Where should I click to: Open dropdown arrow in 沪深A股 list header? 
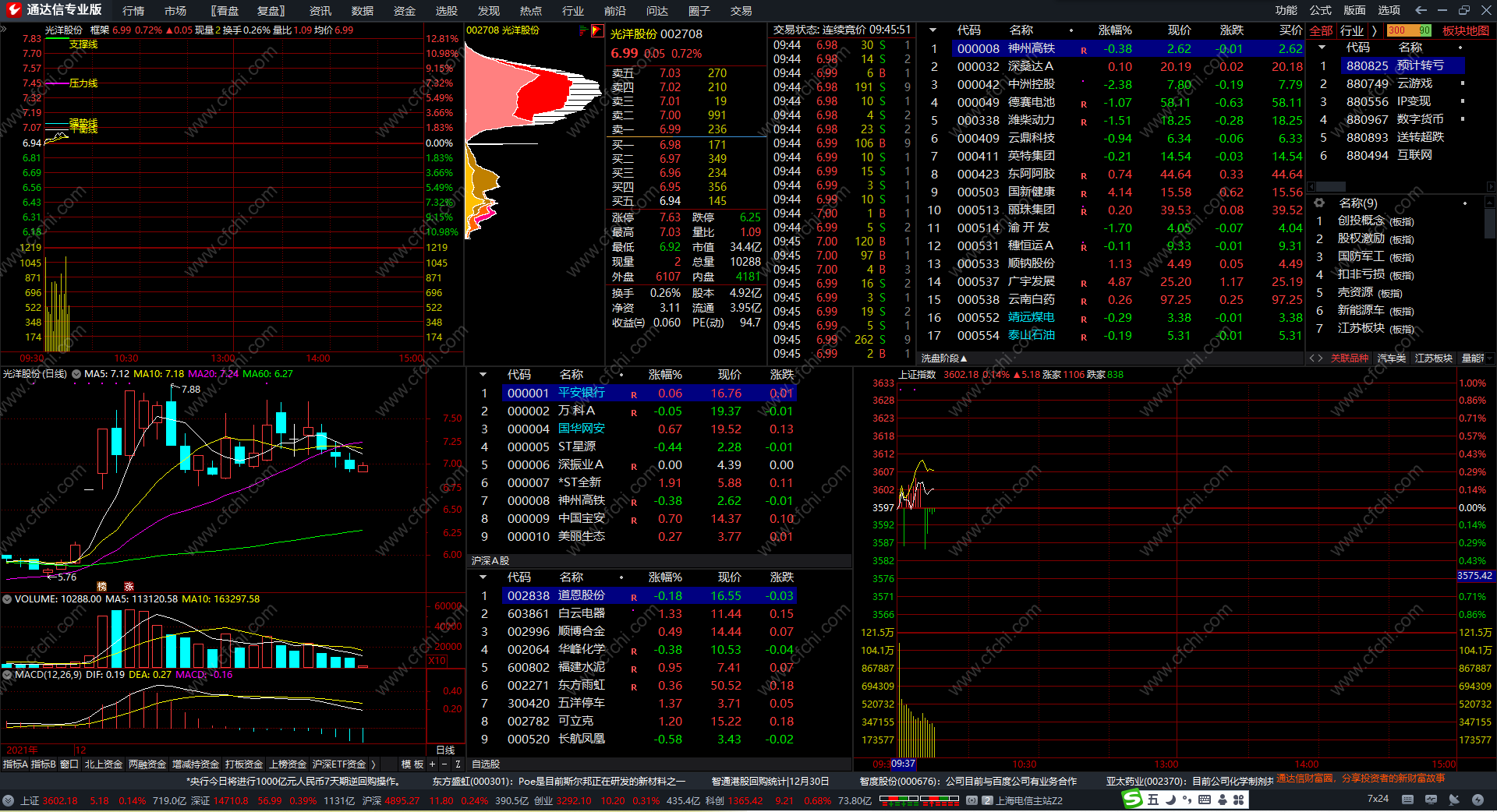(483, 577)
